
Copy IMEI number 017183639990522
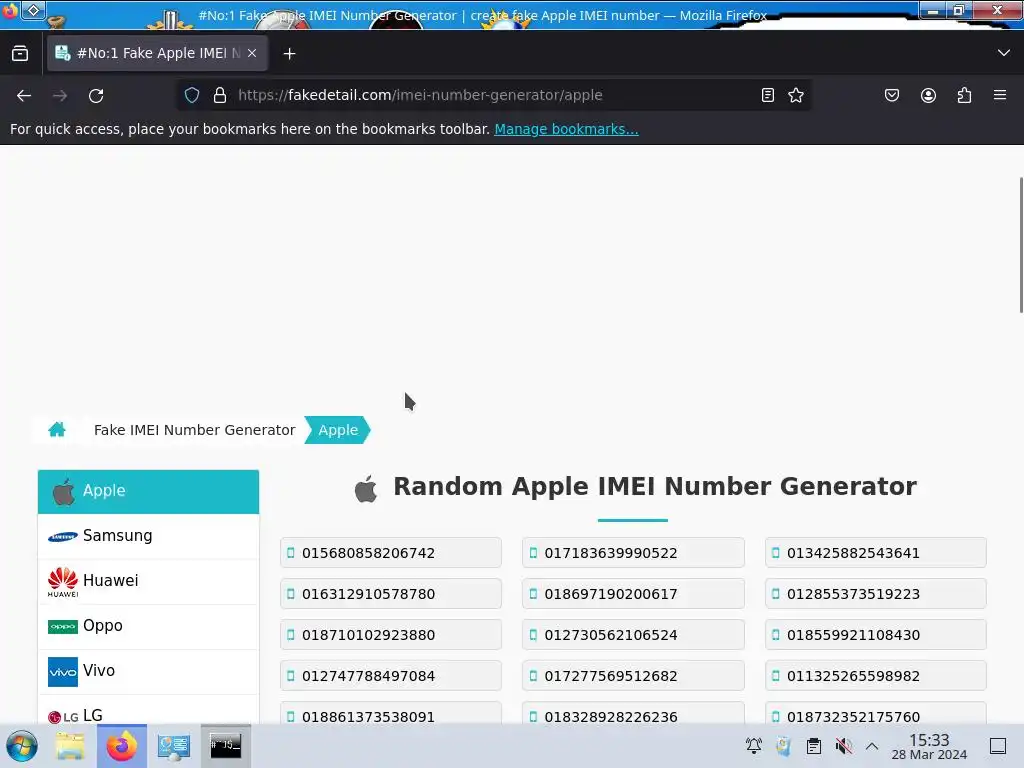(x=633, y=552)
